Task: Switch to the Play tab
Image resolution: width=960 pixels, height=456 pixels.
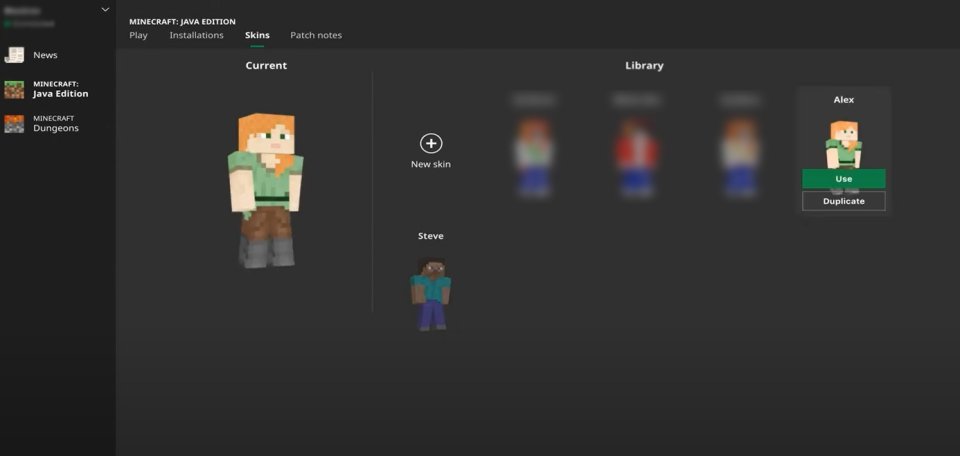Action: coord(138,36)
